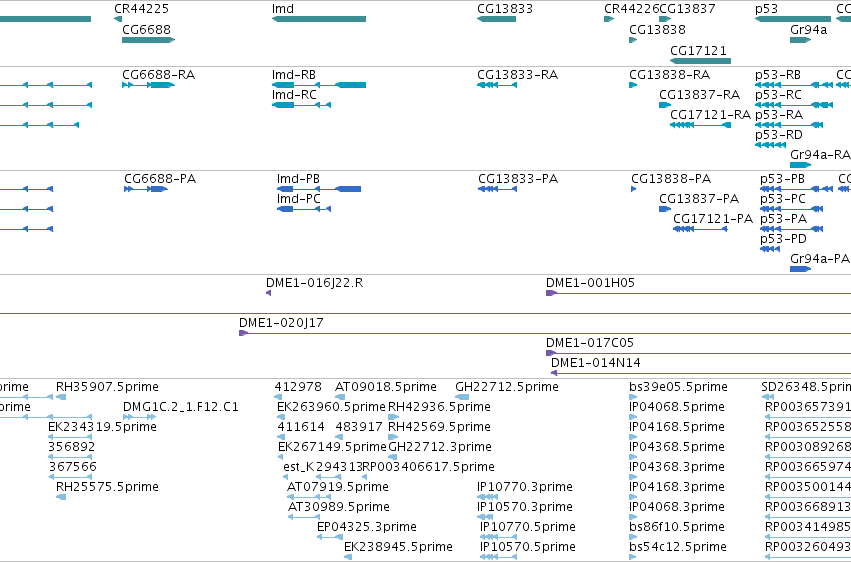Click the CG13833 gene feature
Screen dimensions: 851x562
(x=496, y=19)
